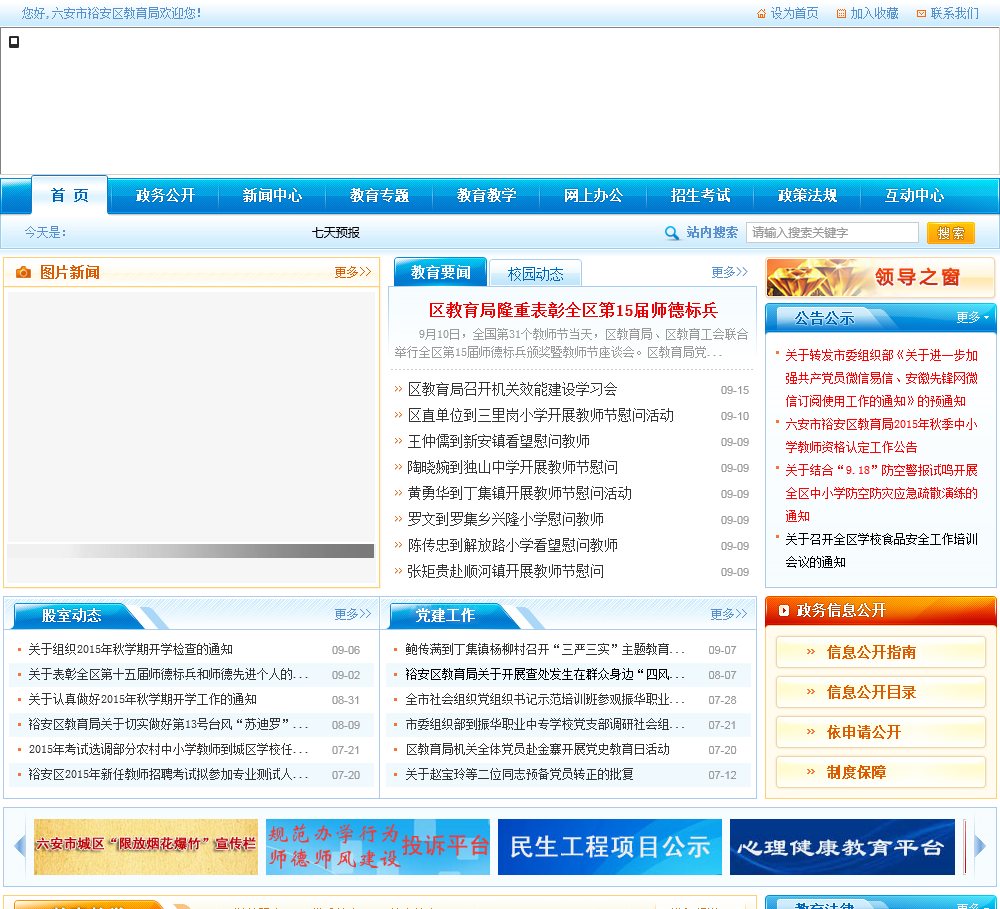Click the date 09-15 beside first news item
This screenshot has width=1000, height=909.
pyautogui.click(x=735, y=390)
